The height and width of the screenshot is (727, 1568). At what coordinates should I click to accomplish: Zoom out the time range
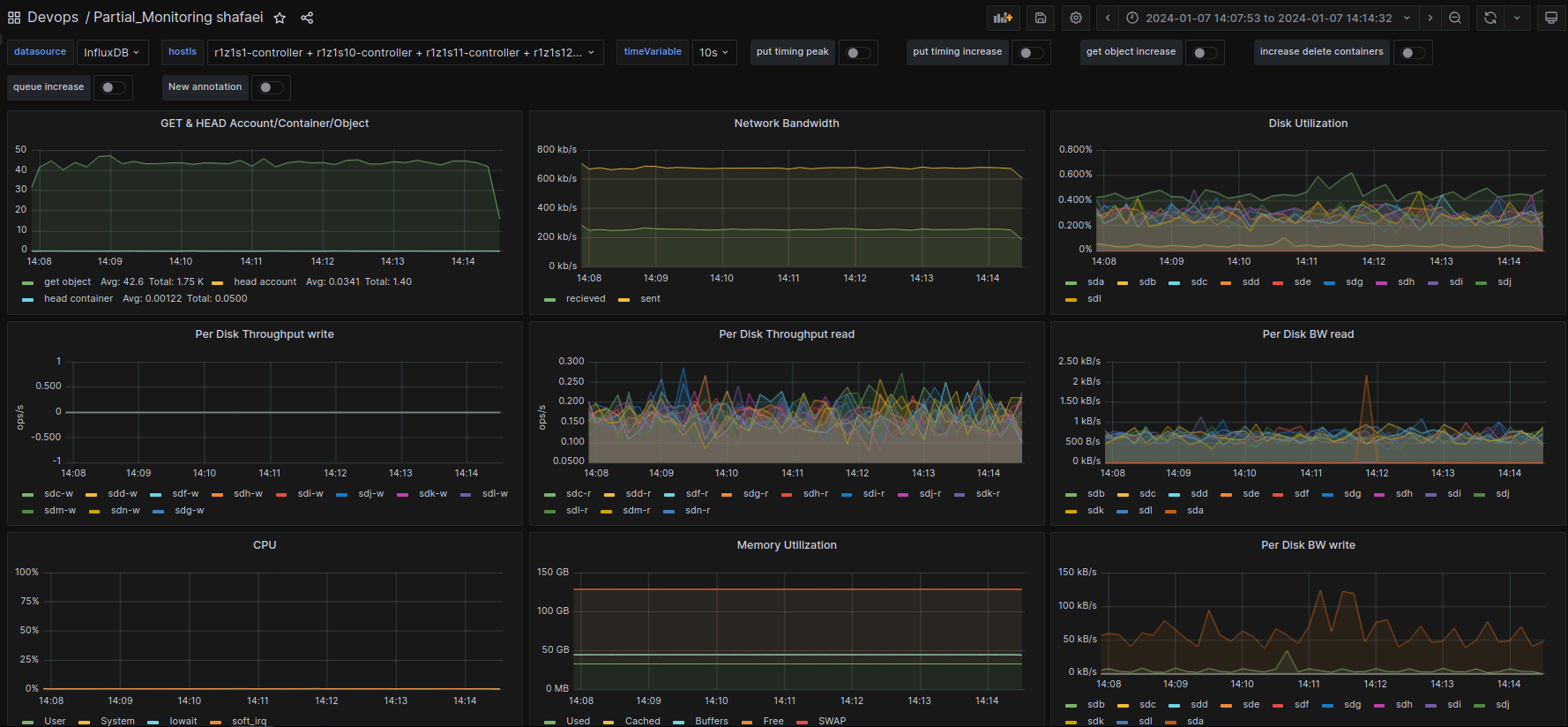[1455, 18]
